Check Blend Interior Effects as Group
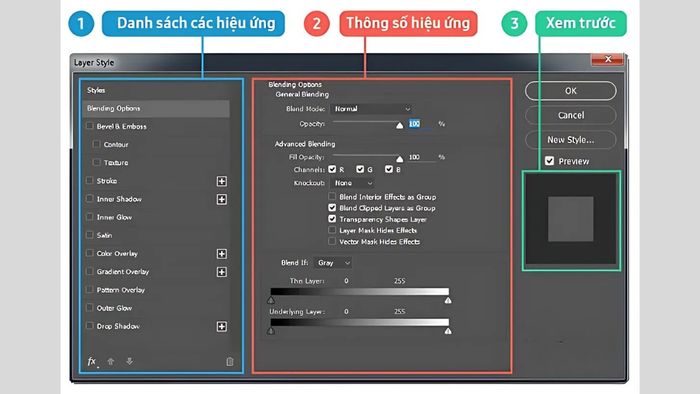The height and width of the screenshot is (394, 700). [x=332, y=196]
